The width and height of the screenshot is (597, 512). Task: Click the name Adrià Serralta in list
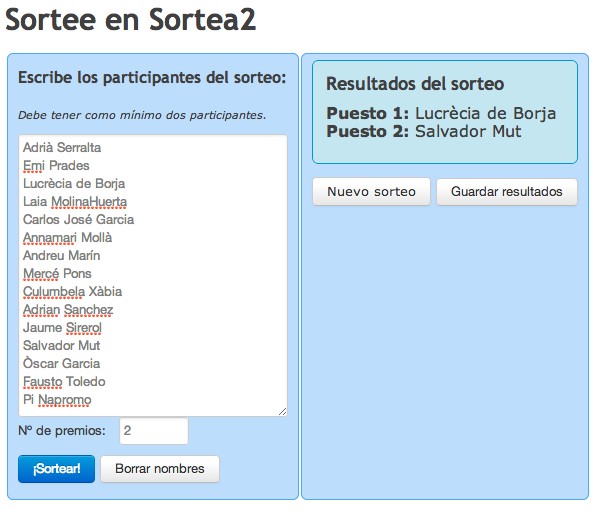[x=62, y=147]
